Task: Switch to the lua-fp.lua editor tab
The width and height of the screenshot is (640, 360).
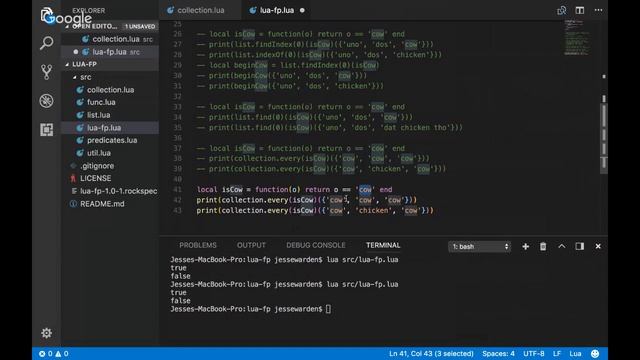Action: point(277,11)
